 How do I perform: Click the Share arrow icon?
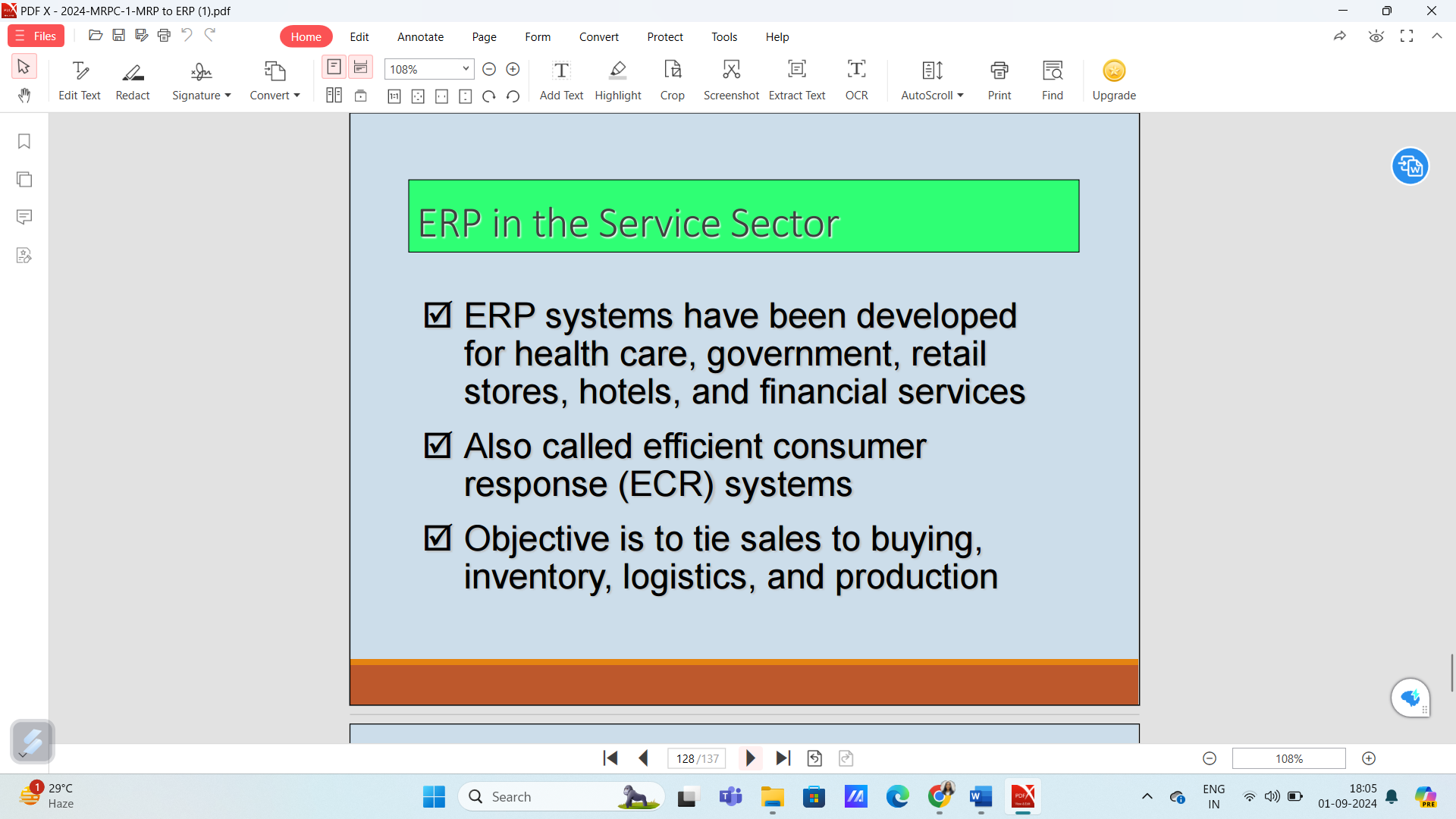pyautogui.click(x=1340, y=36)
